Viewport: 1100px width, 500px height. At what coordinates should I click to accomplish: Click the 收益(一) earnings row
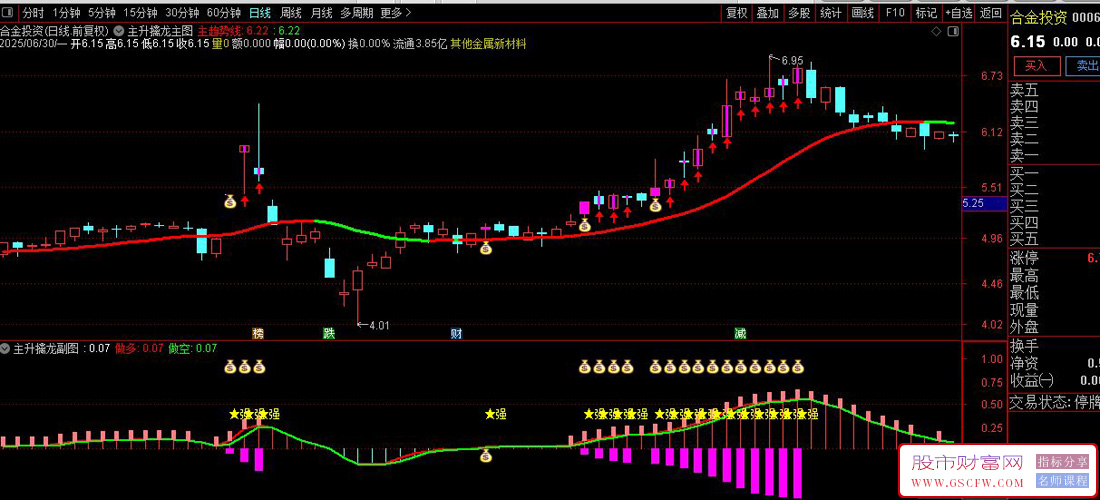(x=1054, y=381)
